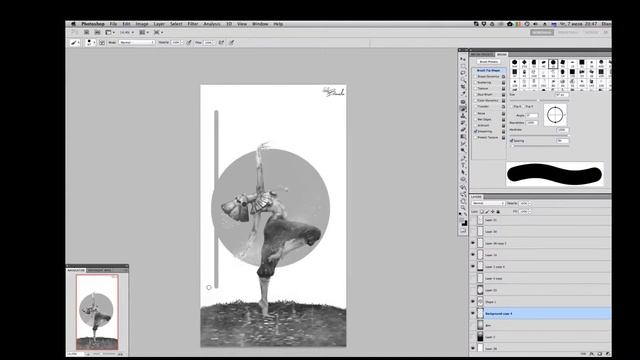Screen dimensions: 640x360
Task: Select the Dodge tool
Action: tap(463, 150)
